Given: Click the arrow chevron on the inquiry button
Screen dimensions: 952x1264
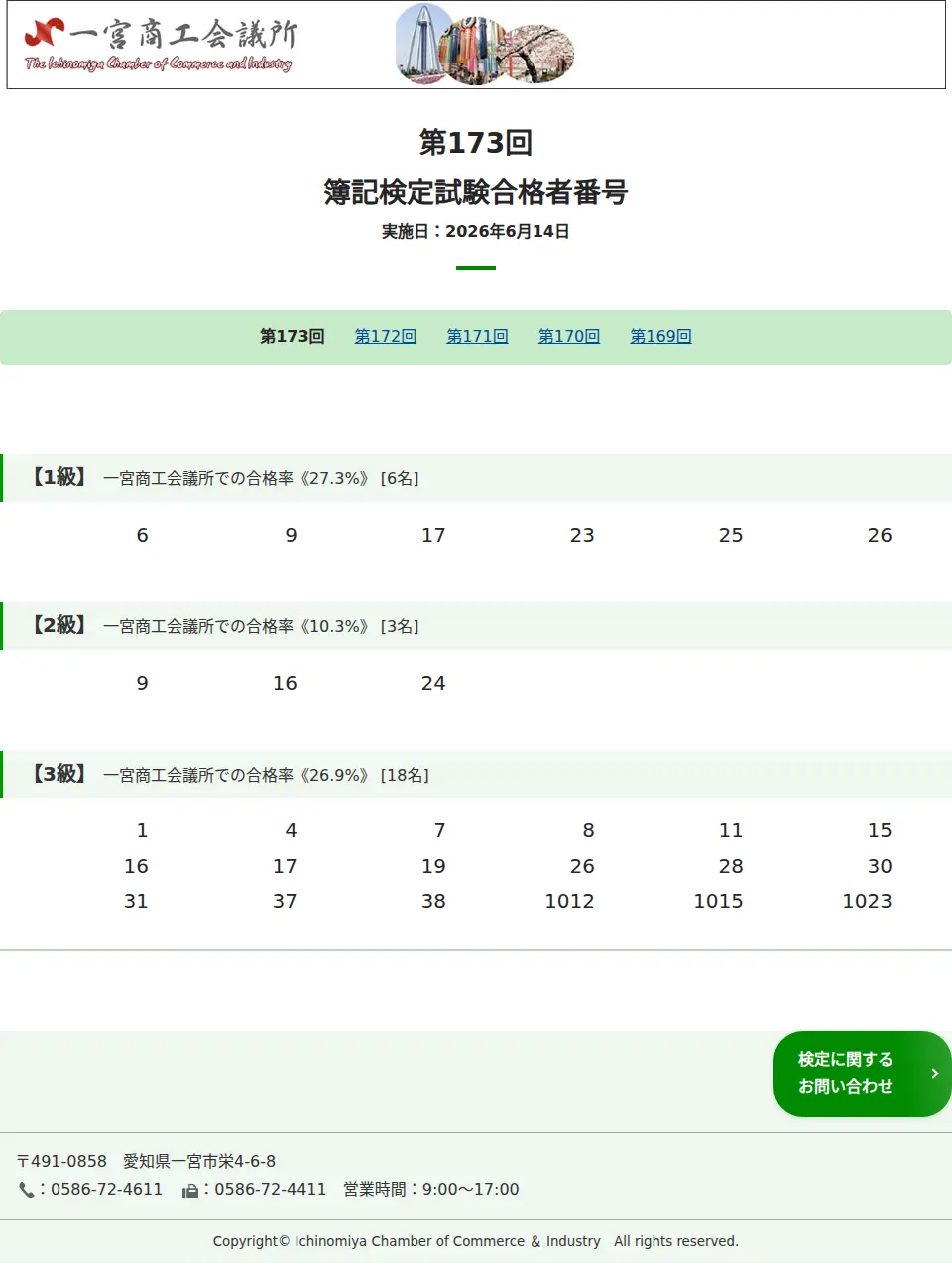Looking at the screenshot, I should coord(934,1074).
